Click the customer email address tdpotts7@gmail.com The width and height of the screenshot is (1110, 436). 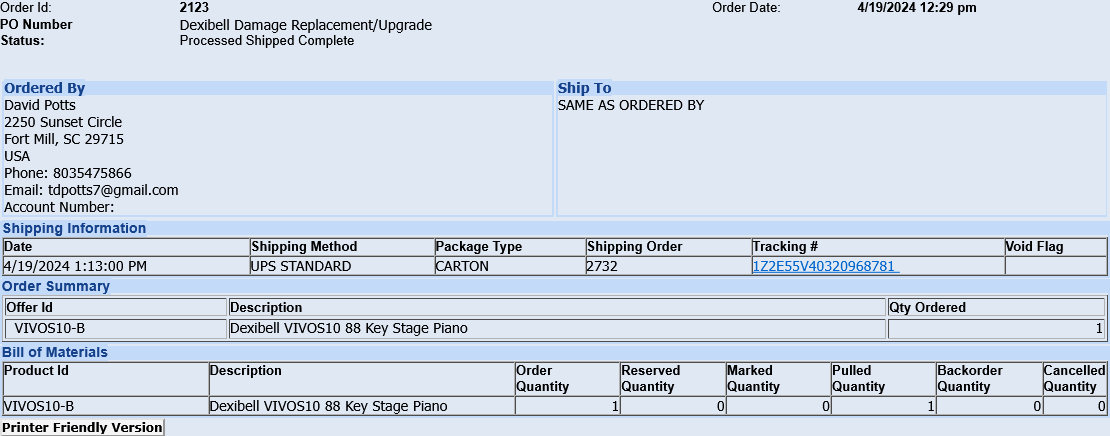[113, 190]
